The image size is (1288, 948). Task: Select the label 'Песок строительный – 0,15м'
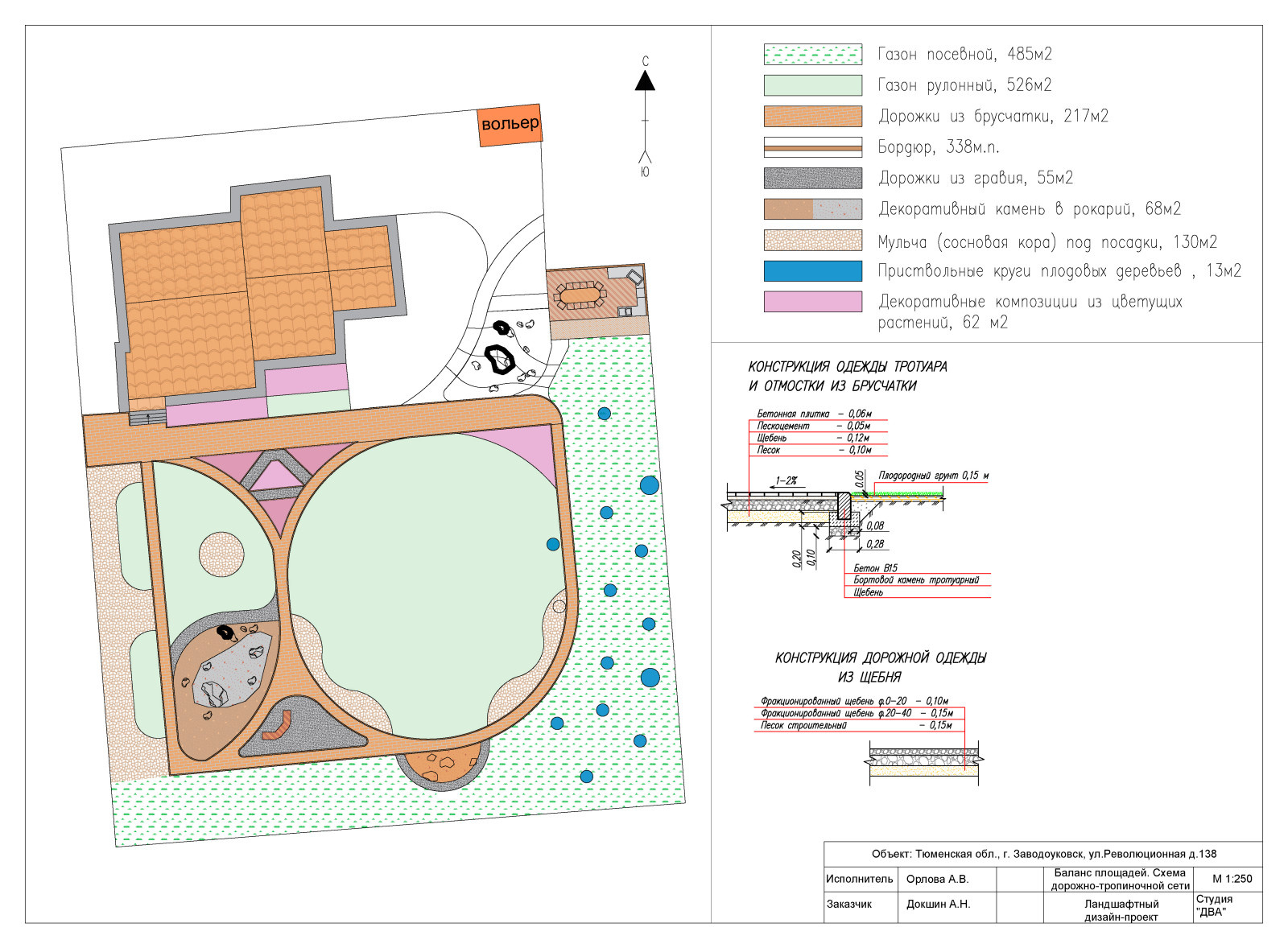[x=857, y=725]
